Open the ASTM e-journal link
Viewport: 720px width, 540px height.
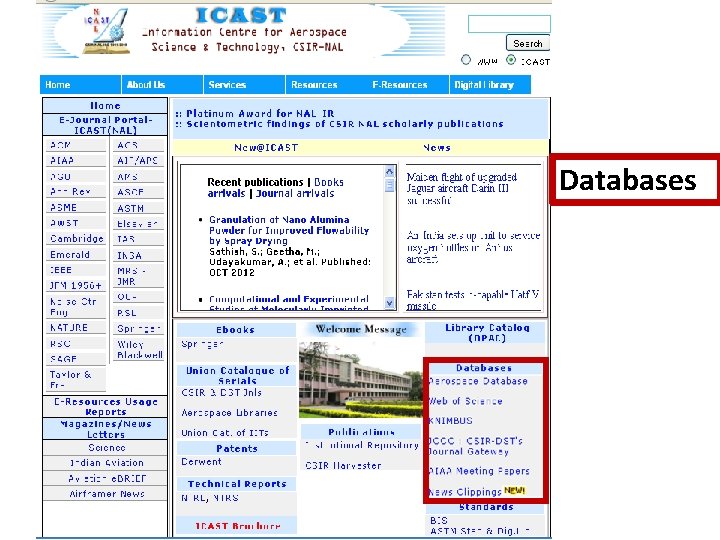pyautogui.click(x=130, y=208)
